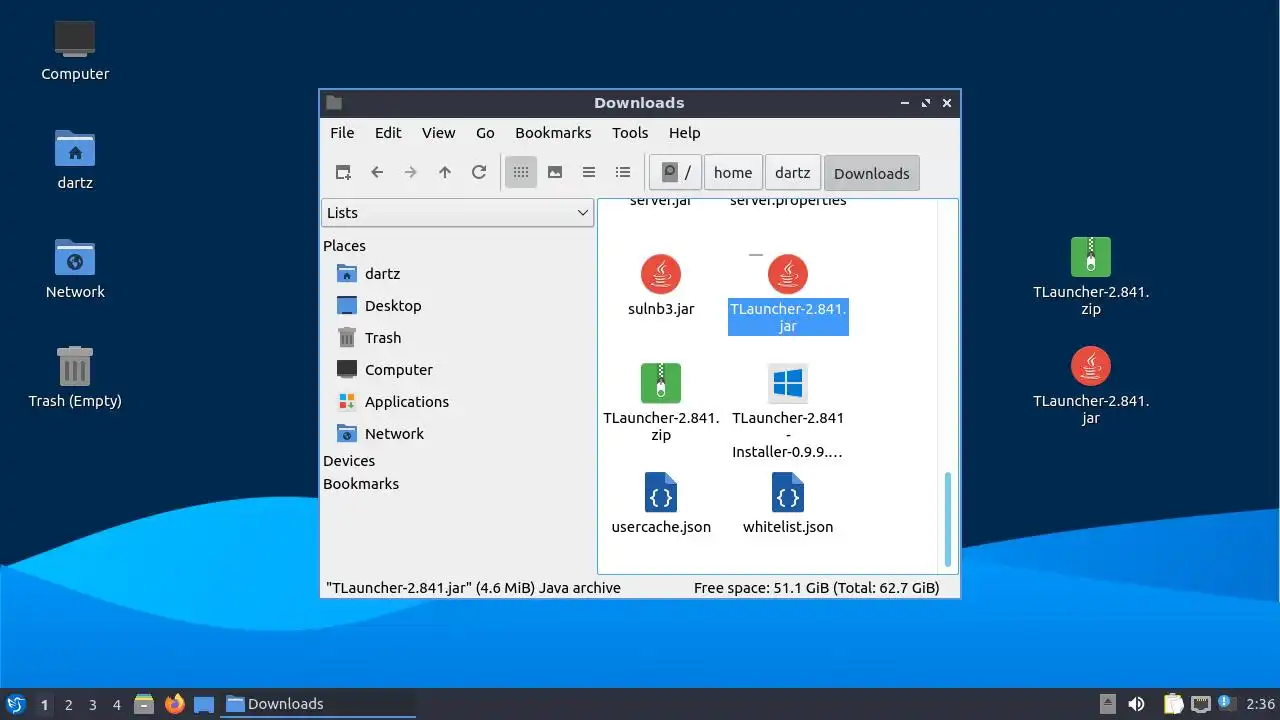Screen dimensions: 1280x720
Task: Open volume control tray icon
Action: point(1136,704)
